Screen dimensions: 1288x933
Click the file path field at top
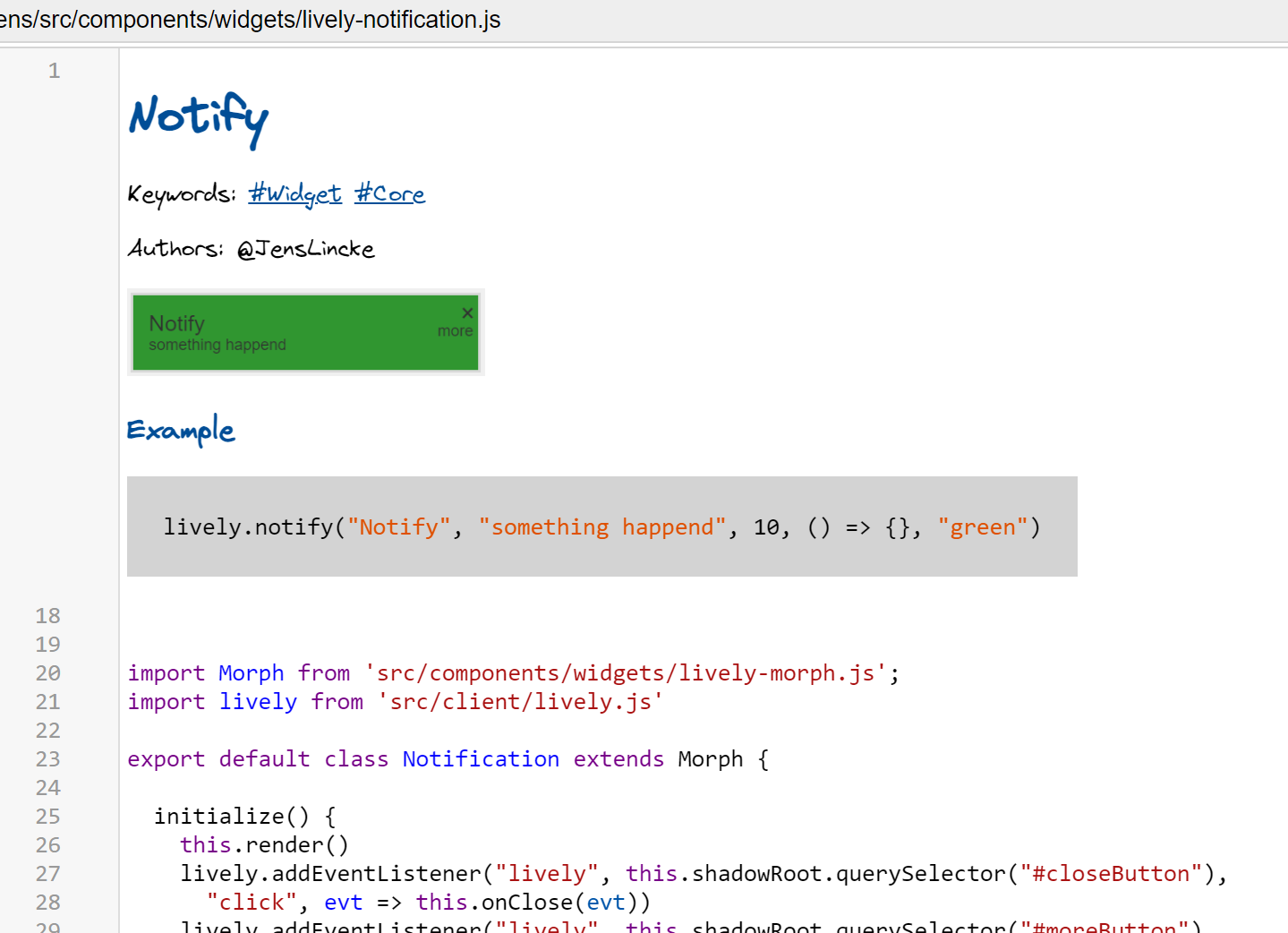(x=251, y=20)
